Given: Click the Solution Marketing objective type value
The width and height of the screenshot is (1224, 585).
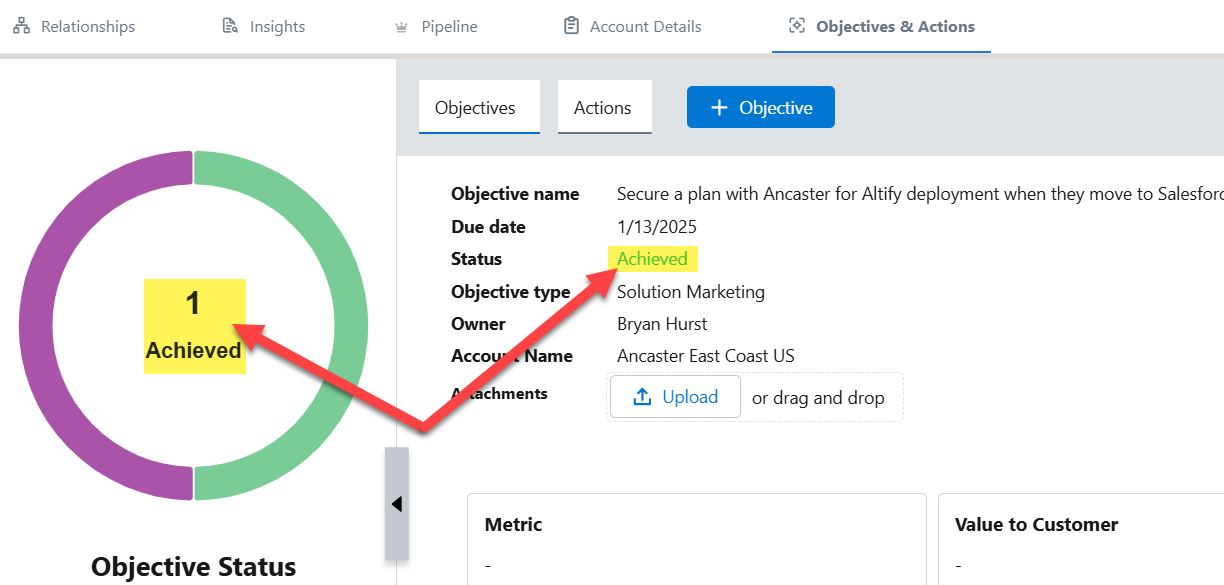Looking at the screenshot, I should (x=690, y=292).
